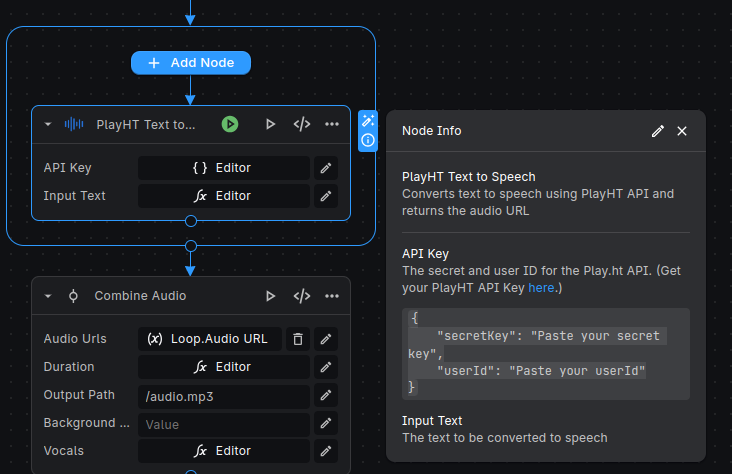This screenshot has width=732, height=474.
Task: Run the PlayHT Text to Speech node
Action: [270, 125]
